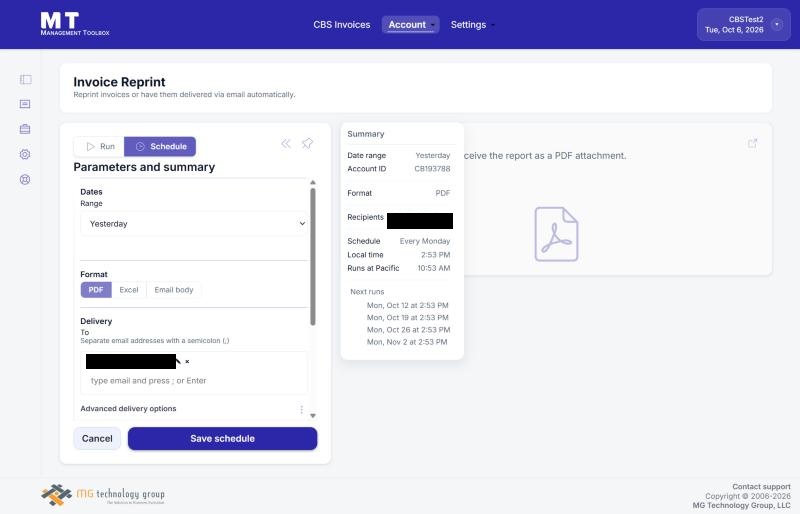Click the MG technology group logo

[x=103, y=495]
